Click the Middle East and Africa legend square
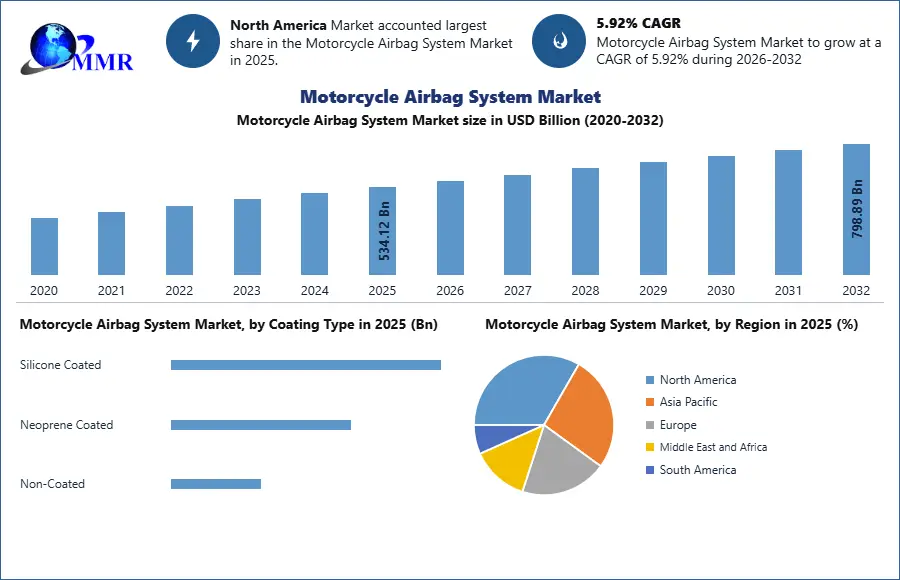The height and width of the screenshot is (580, 900). (650, 447)
